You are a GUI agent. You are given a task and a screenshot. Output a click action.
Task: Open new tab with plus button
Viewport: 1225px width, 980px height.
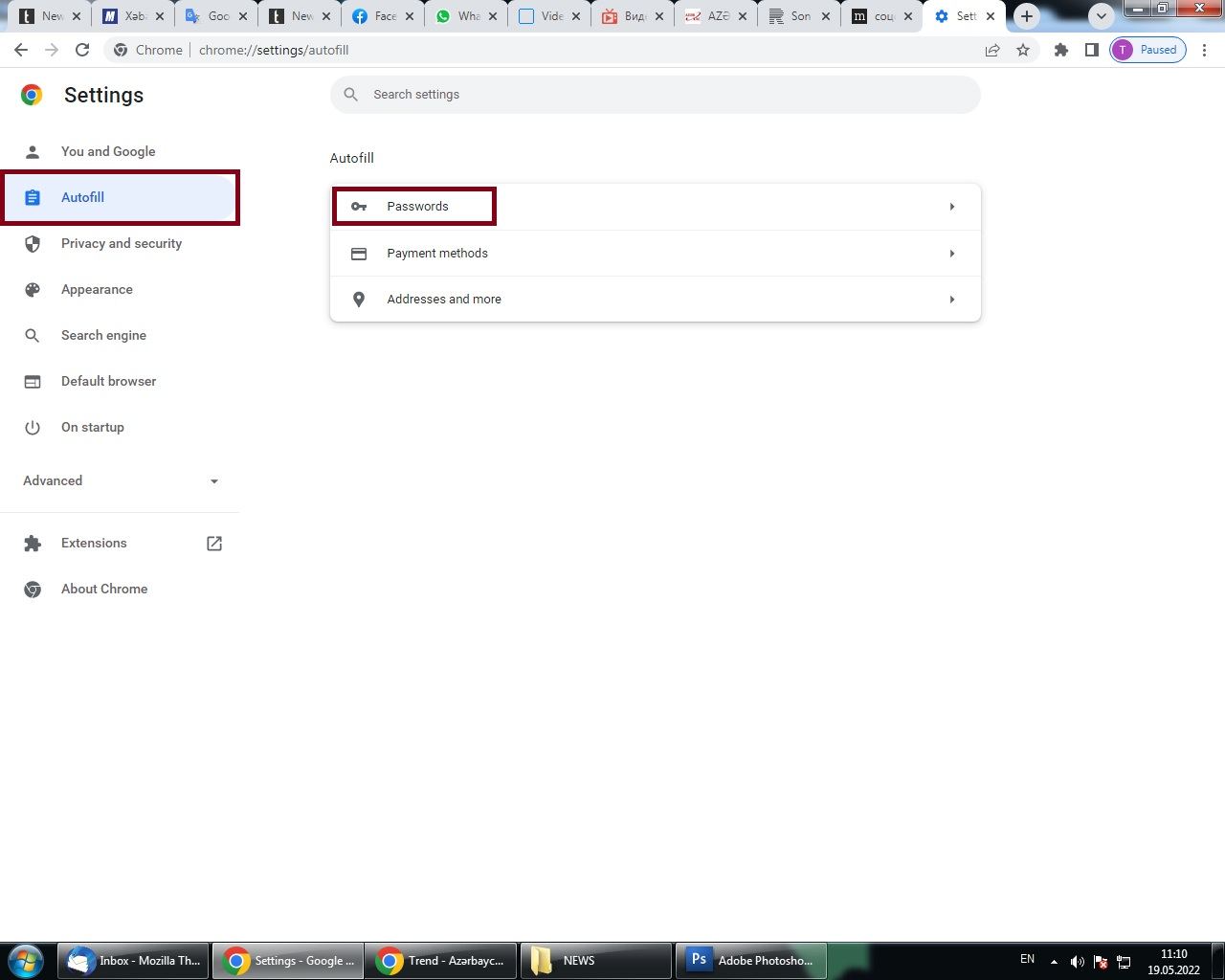tap(1027, 16)
